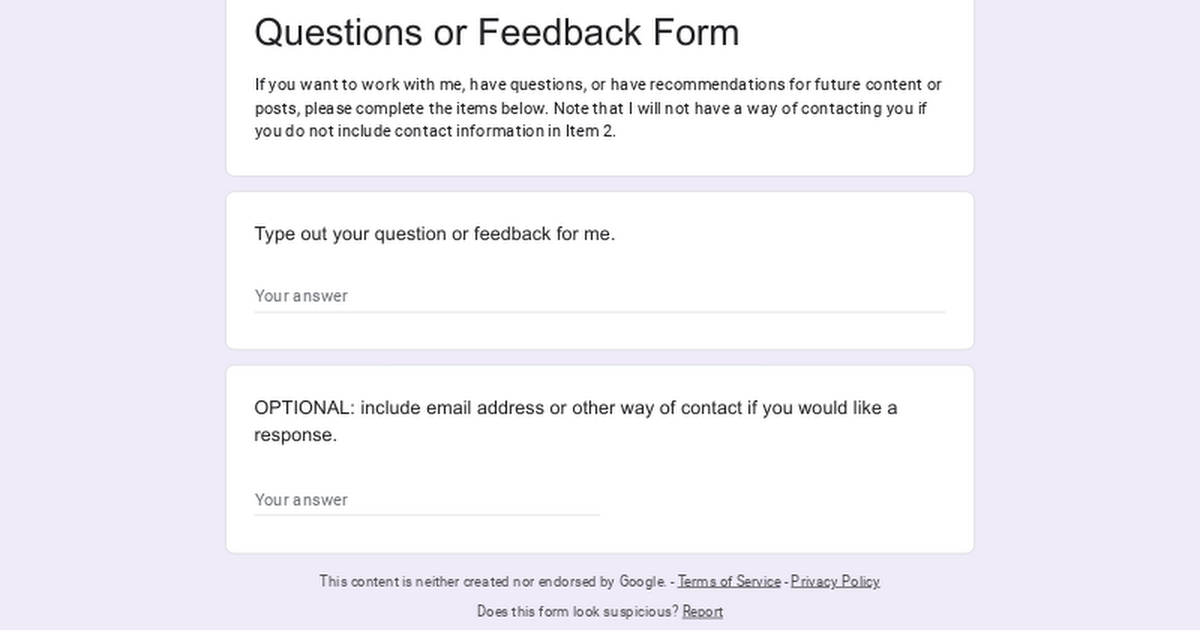1200x630 pixels.
Task: Click the OPTIONAL email address question label
Action: (576, 421)
